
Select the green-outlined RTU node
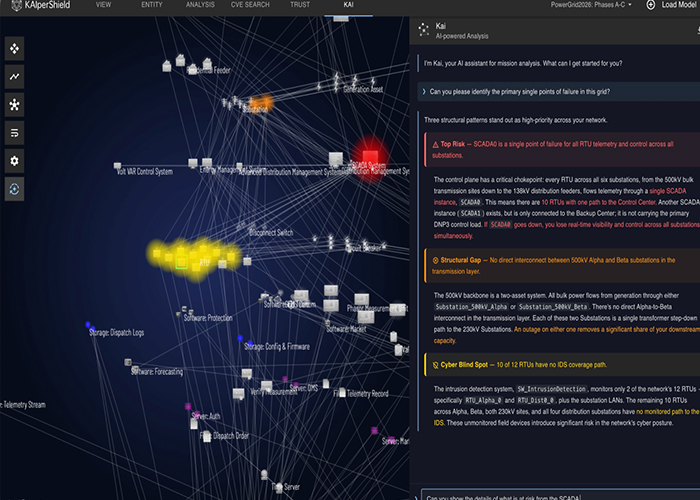click(181, 263)
